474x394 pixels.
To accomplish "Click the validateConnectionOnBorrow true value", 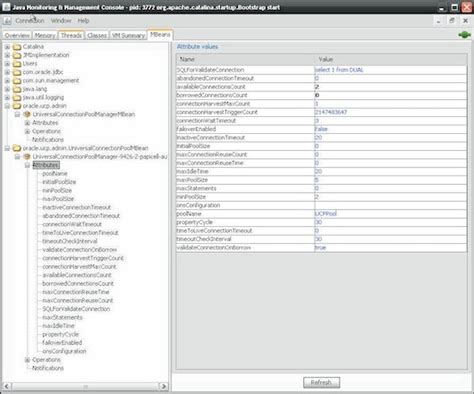I will [x=320, y=248].
